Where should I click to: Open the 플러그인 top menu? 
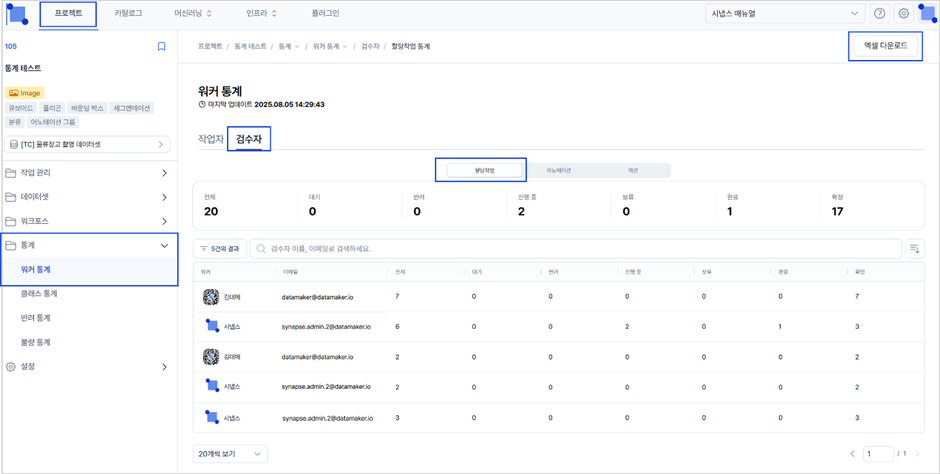(x=326, y=13)
